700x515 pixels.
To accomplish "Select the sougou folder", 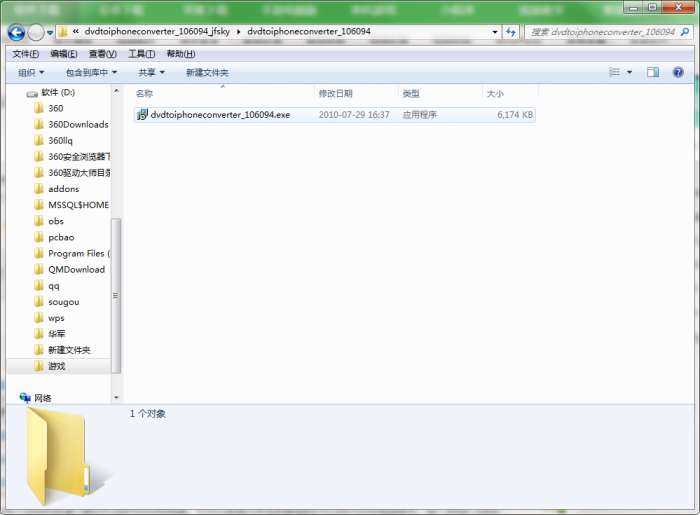I will tap(64, 302).
